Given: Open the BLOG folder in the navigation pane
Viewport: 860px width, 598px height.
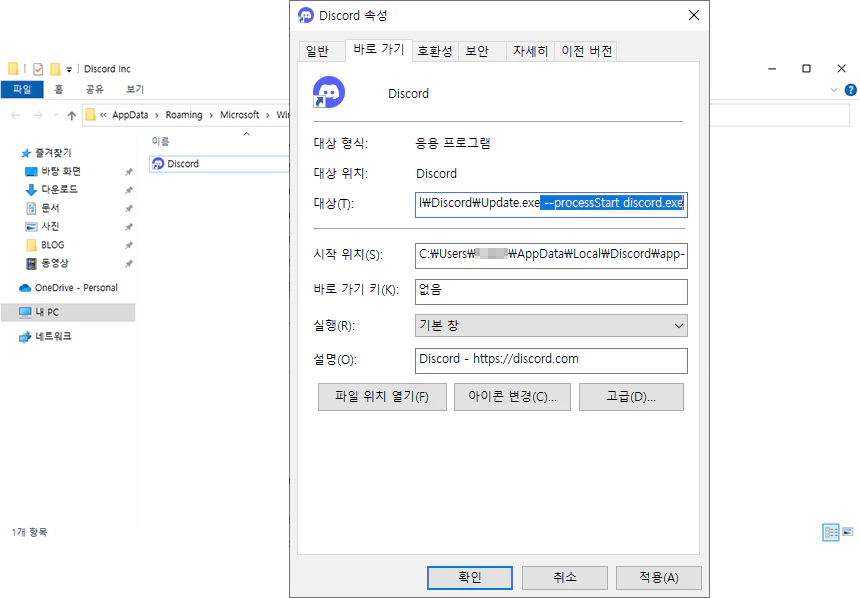Looking at the screenshot, I should click(53, 245).
